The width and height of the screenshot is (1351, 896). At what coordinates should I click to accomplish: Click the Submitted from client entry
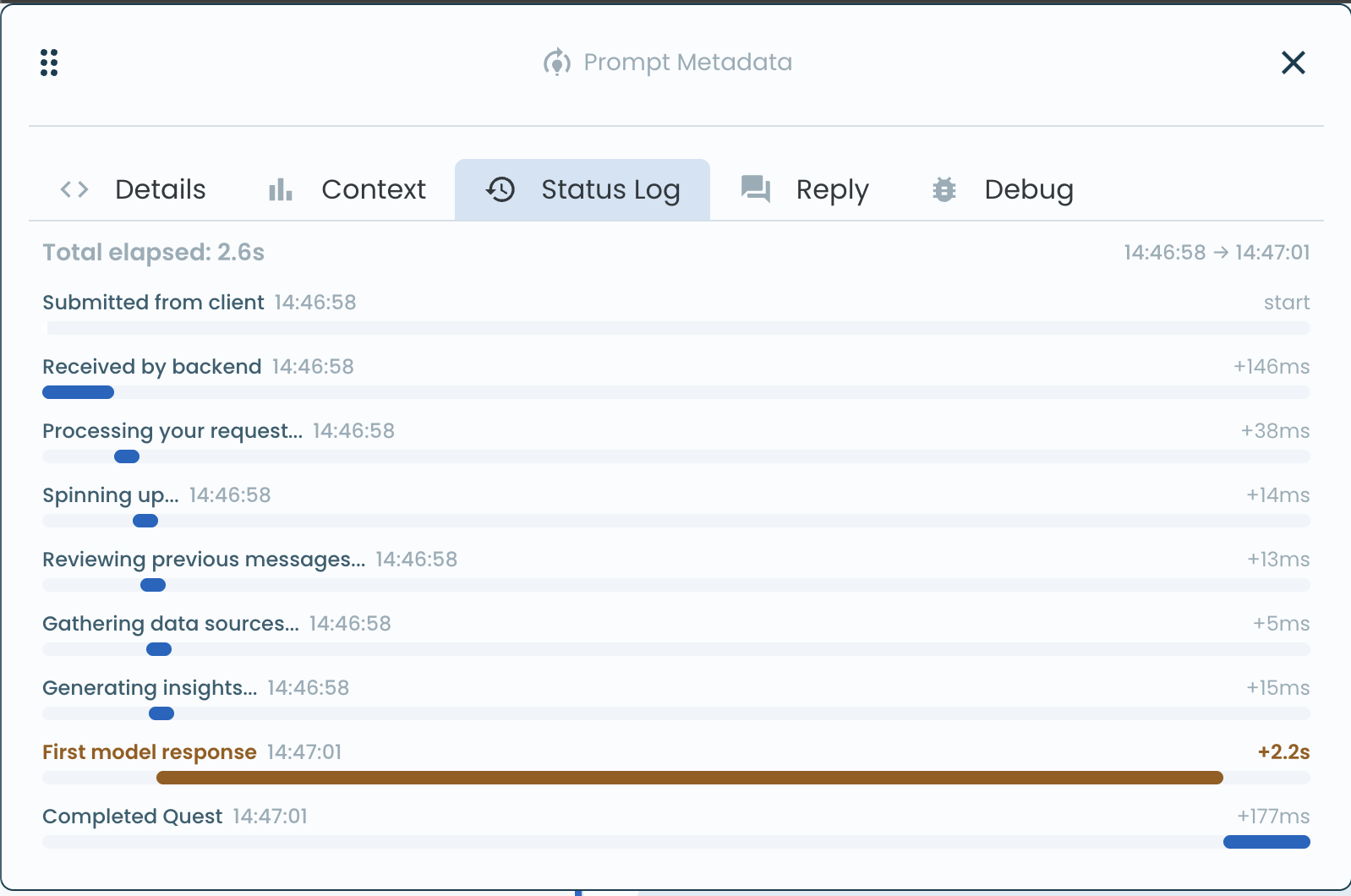(x=676, y=313)
